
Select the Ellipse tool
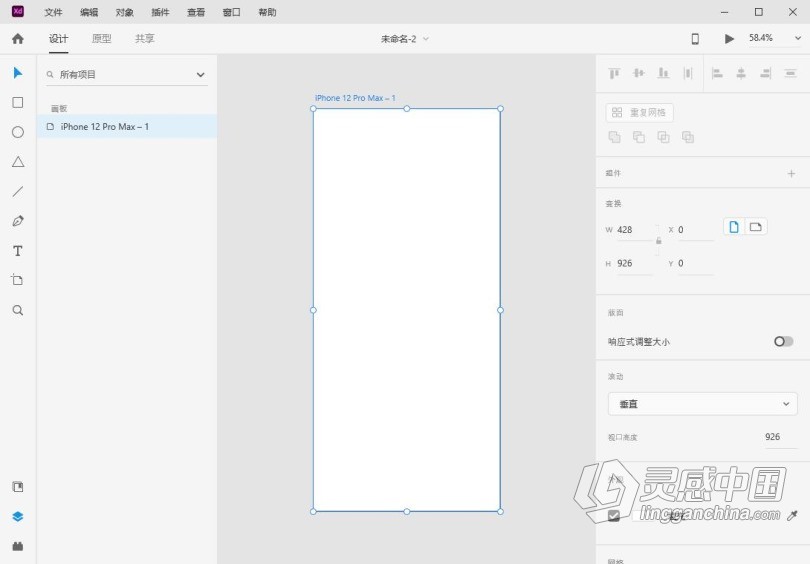(18, 132)
